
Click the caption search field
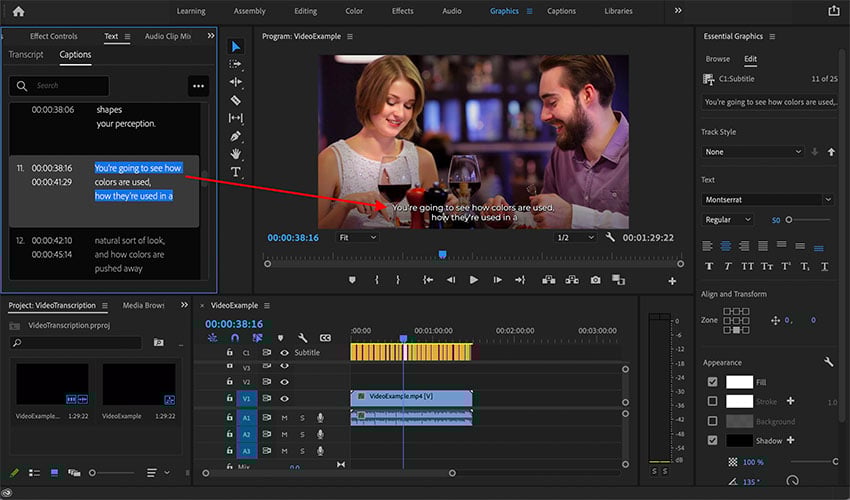click(58, 86)
